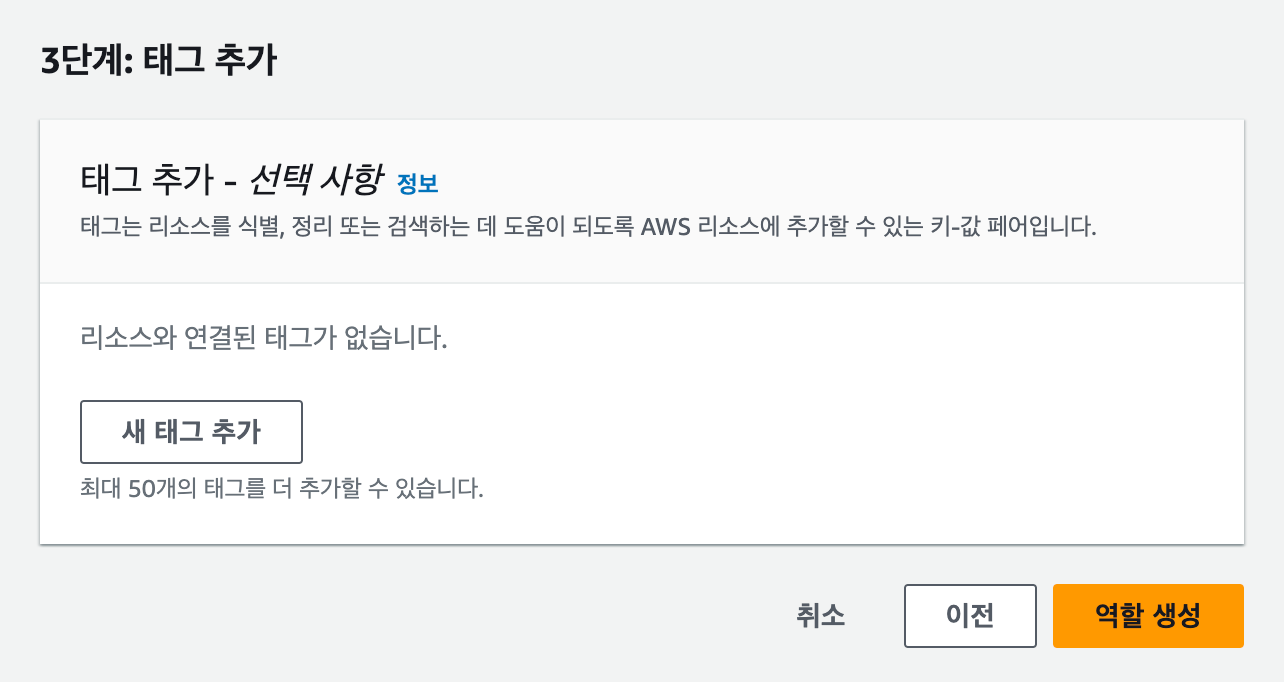Select the 3단계: 태그 추가 page heading
1284x682 pixels.
[158, 62]
